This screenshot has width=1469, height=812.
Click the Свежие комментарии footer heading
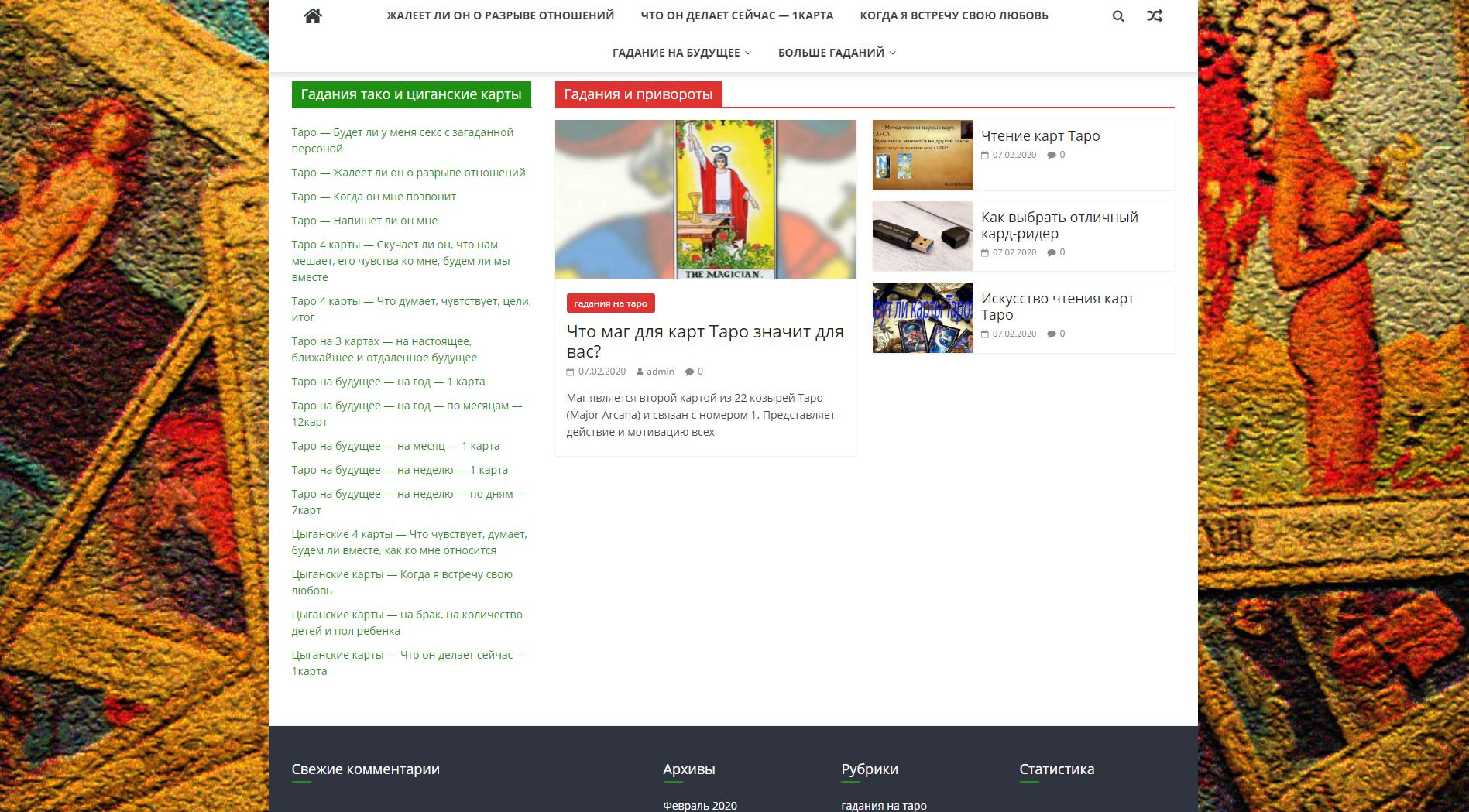(366, 769)
